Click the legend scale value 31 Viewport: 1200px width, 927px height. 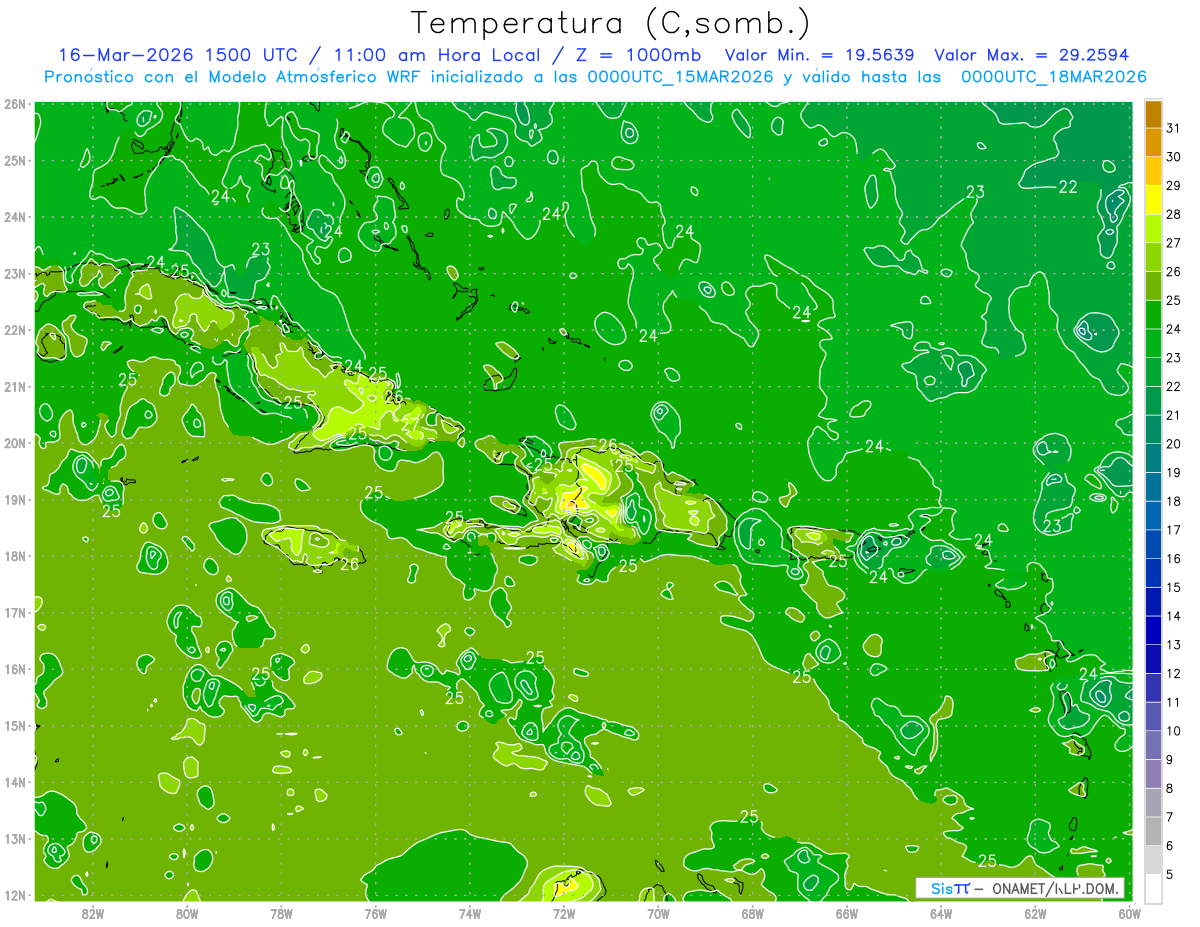pyautogui.click(x=1173, y=128)
